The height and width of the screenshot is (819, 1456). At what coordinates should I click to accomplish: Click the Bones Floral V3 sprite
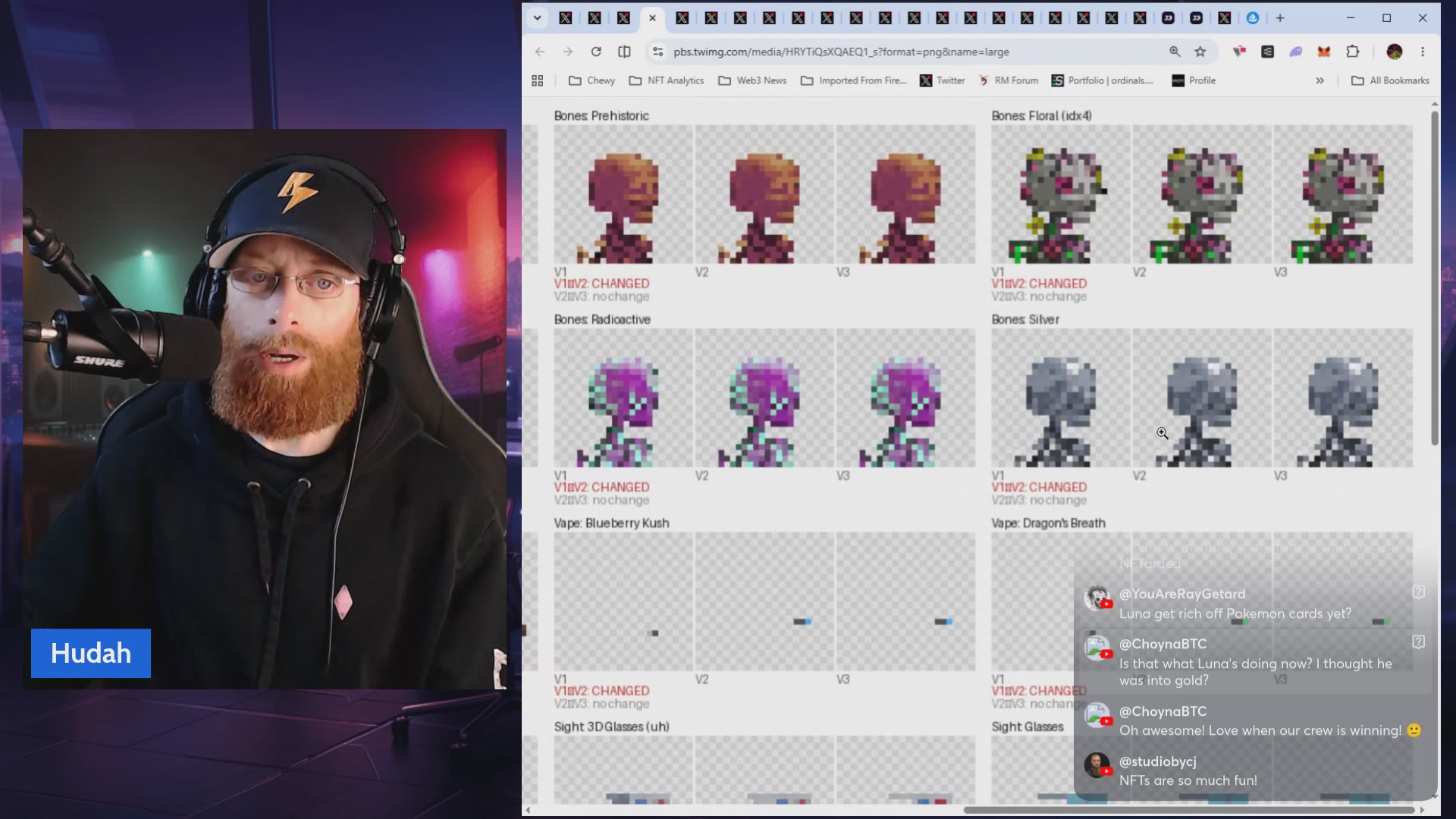[x=1343, y=195]
